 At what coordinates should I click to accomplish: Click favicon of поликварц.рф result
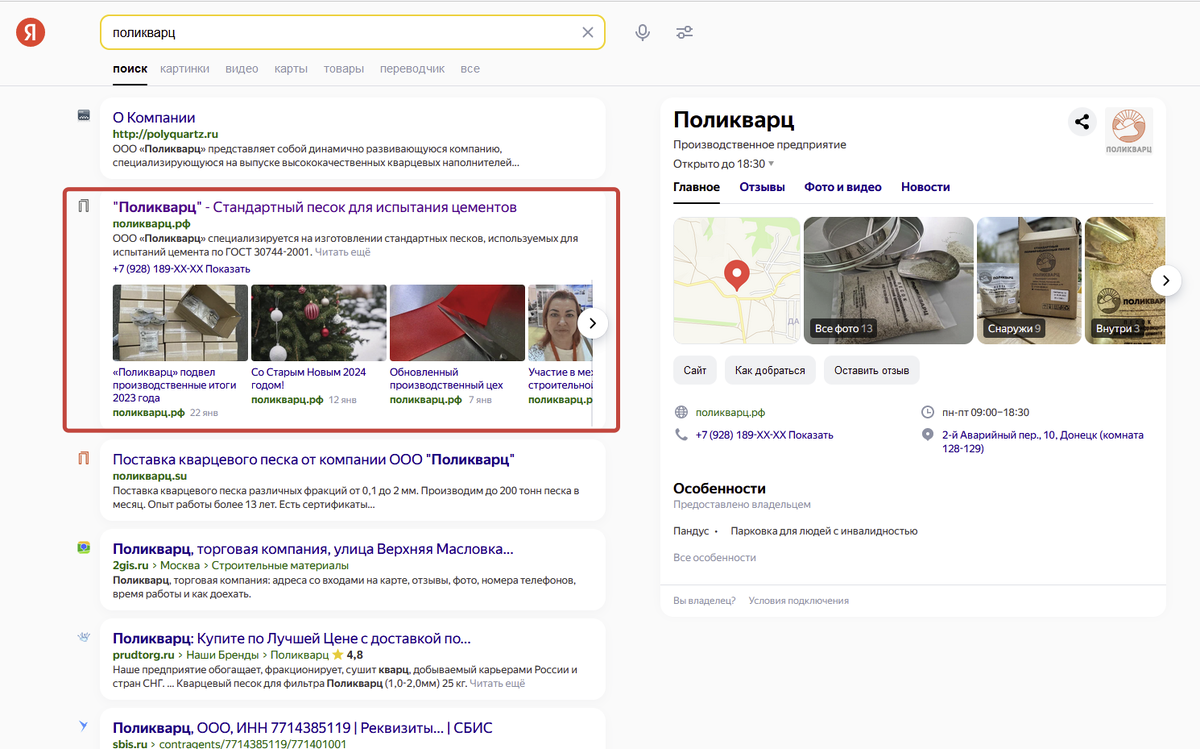tap(84, 206)
